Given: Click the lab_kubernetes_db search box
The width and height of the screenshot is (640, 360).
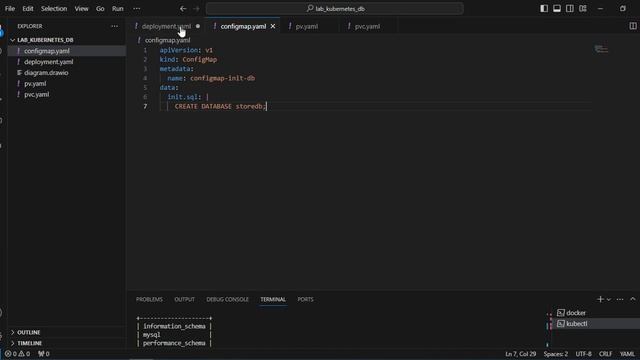Looking at the screenshot, I should 335,9.
